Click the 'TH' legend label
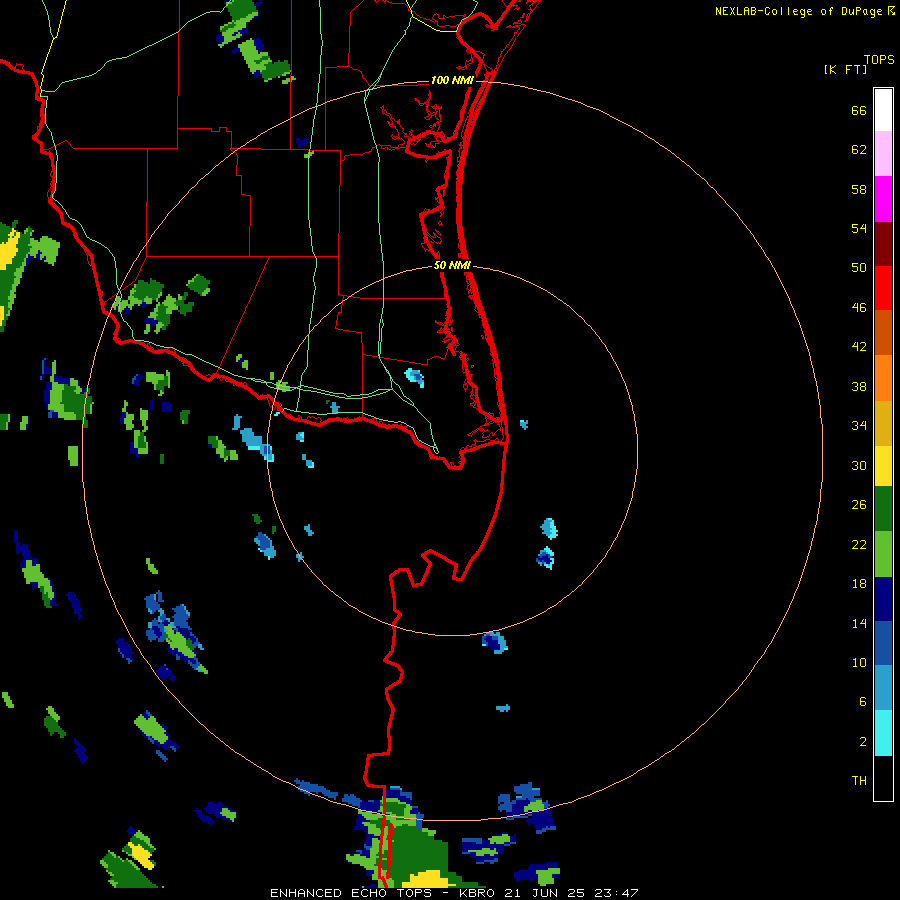The image size is (900, 900). click(859, 781)
